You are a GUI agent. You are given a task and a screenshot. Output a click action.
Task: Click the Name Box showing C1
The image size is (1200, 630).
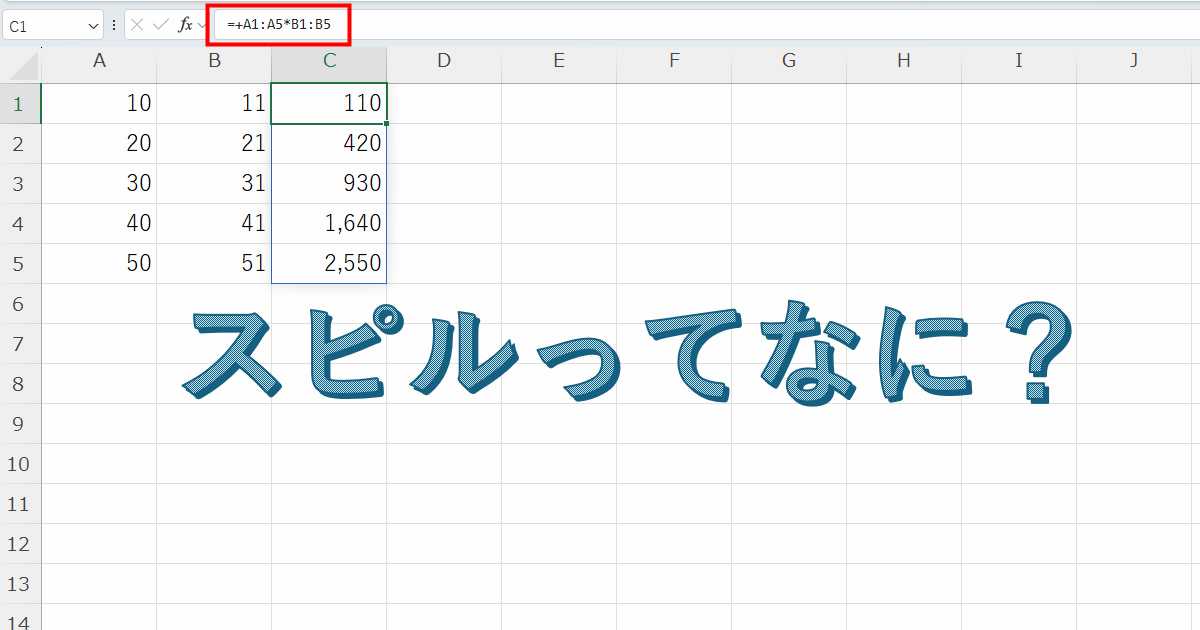[45, 25]
